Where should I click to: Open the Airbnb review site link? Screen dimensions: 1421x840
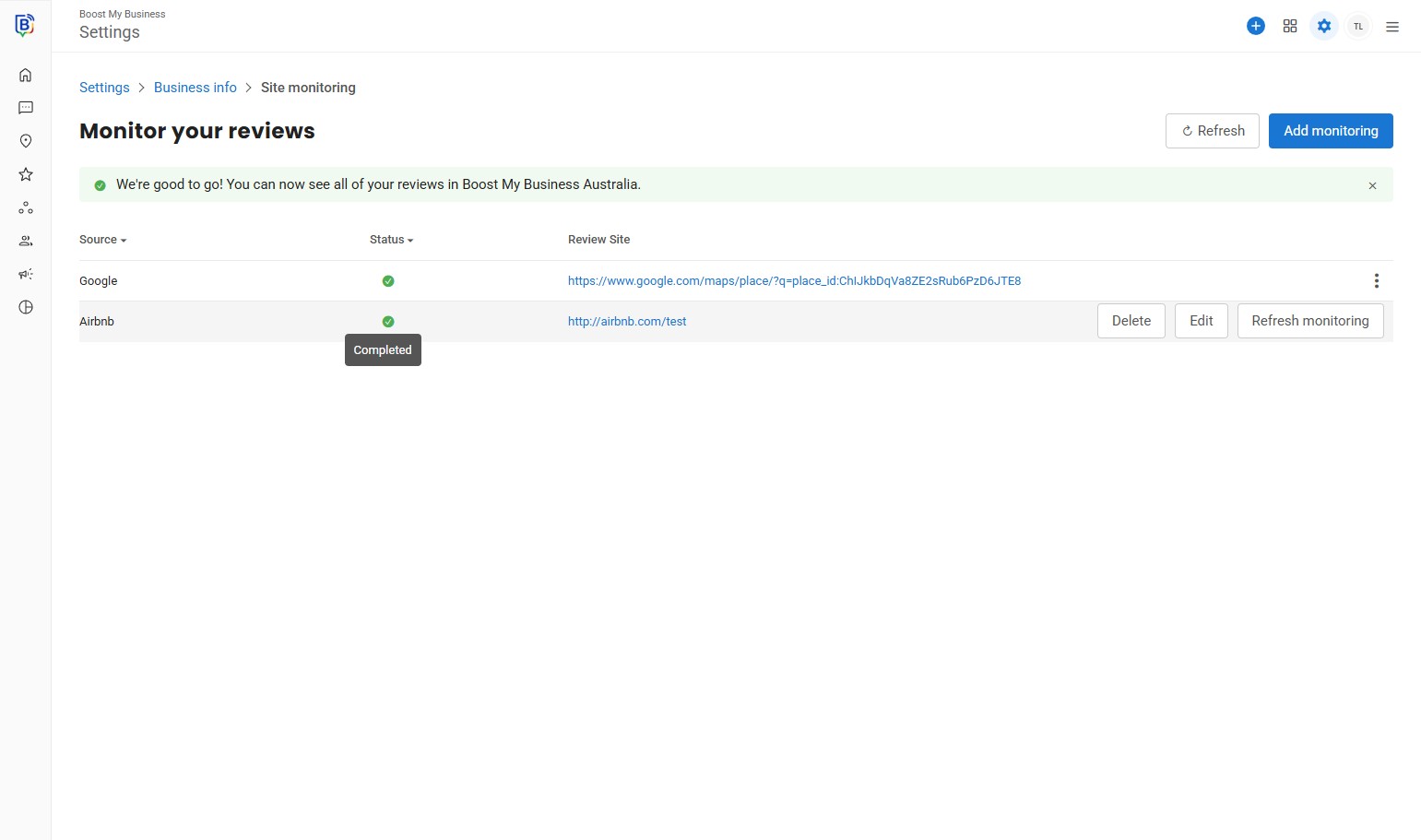(x=626, y=322)
